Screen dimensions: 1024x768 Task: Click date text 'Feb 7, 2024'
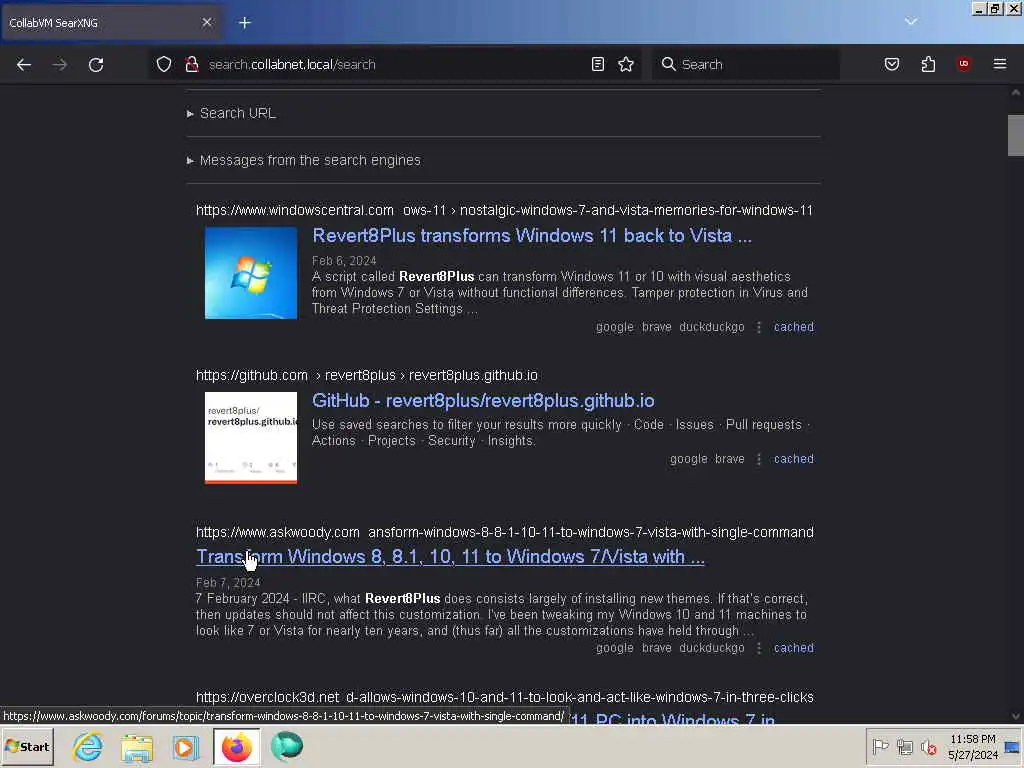click(228, 583)
